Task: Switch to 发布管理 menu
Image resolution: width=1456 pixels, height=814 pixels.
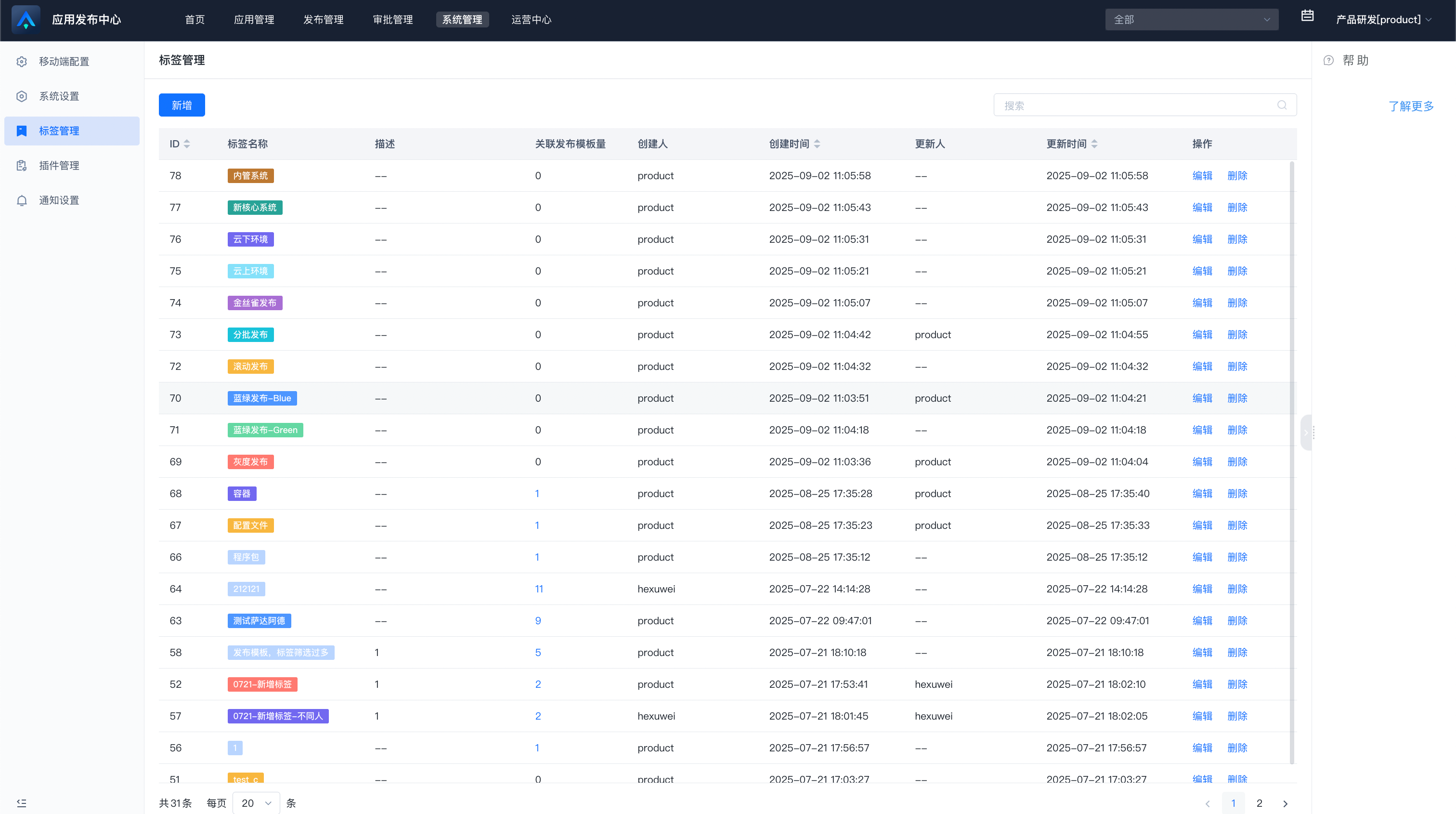Action: pos(323,20)
